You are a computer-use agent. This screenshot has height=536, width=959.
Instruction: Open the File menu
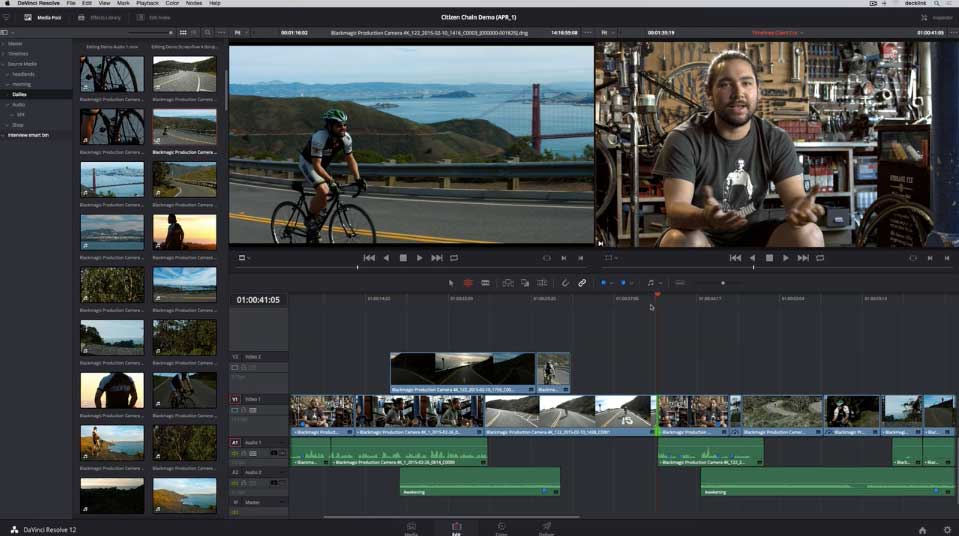71,3
